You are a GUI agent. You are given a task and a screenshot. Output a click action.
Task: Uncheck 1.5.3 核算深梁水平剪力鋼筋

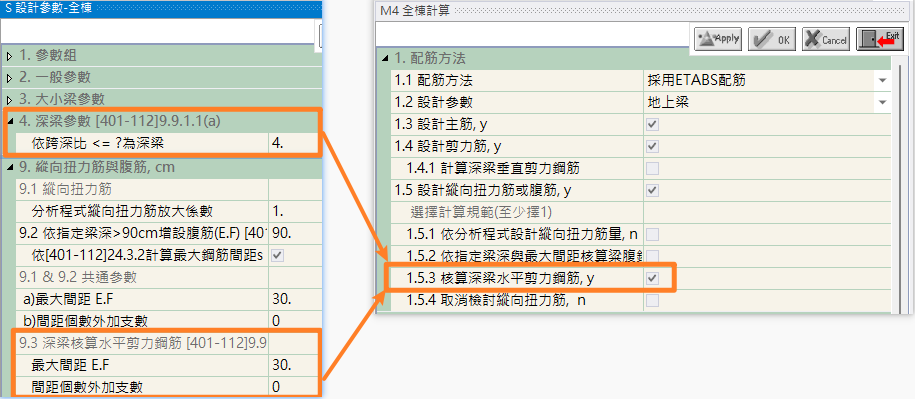652,279
